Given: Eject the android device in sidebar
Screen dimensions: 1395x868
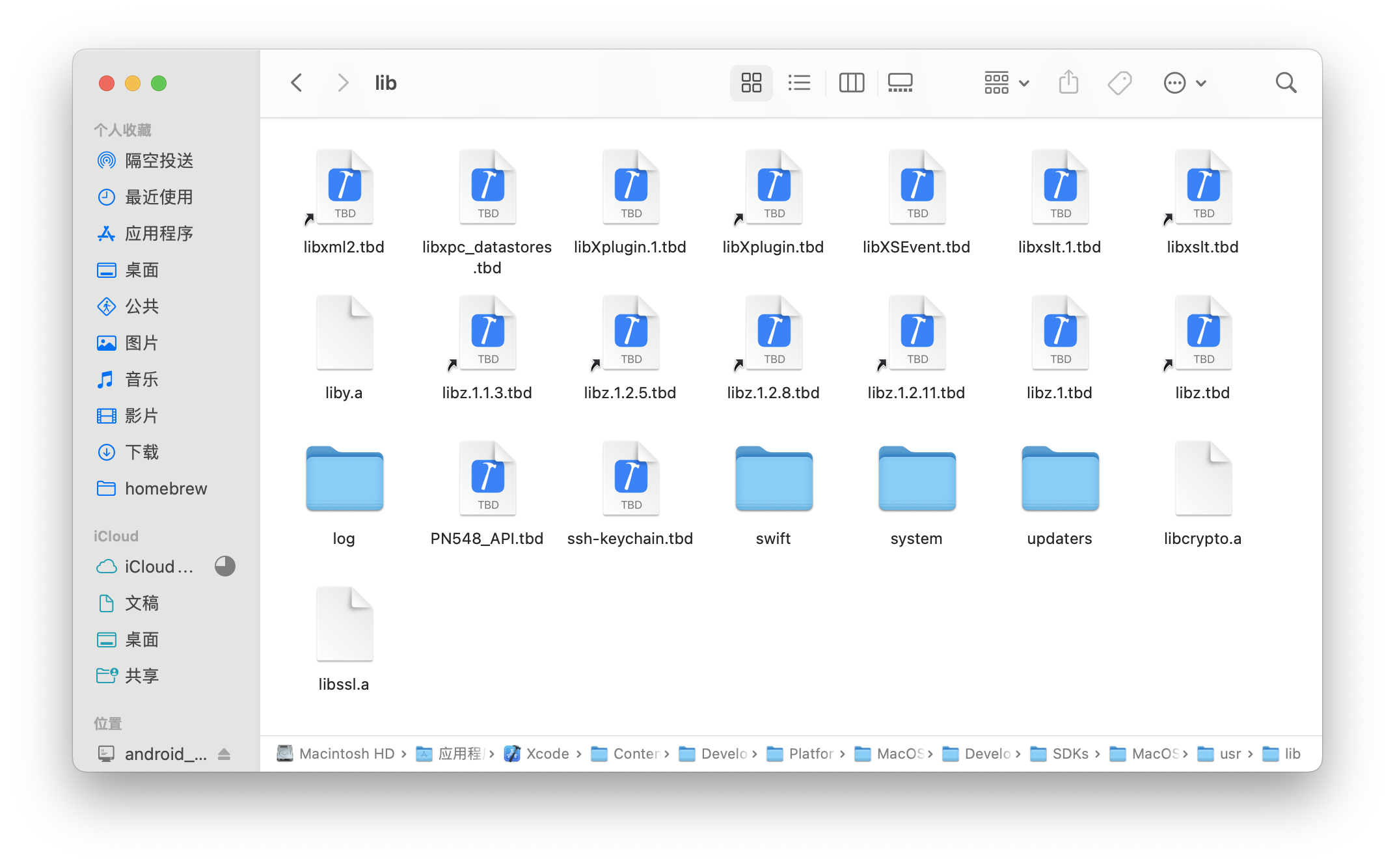Looking at the screenshot, I should click(x=225, y=754).
